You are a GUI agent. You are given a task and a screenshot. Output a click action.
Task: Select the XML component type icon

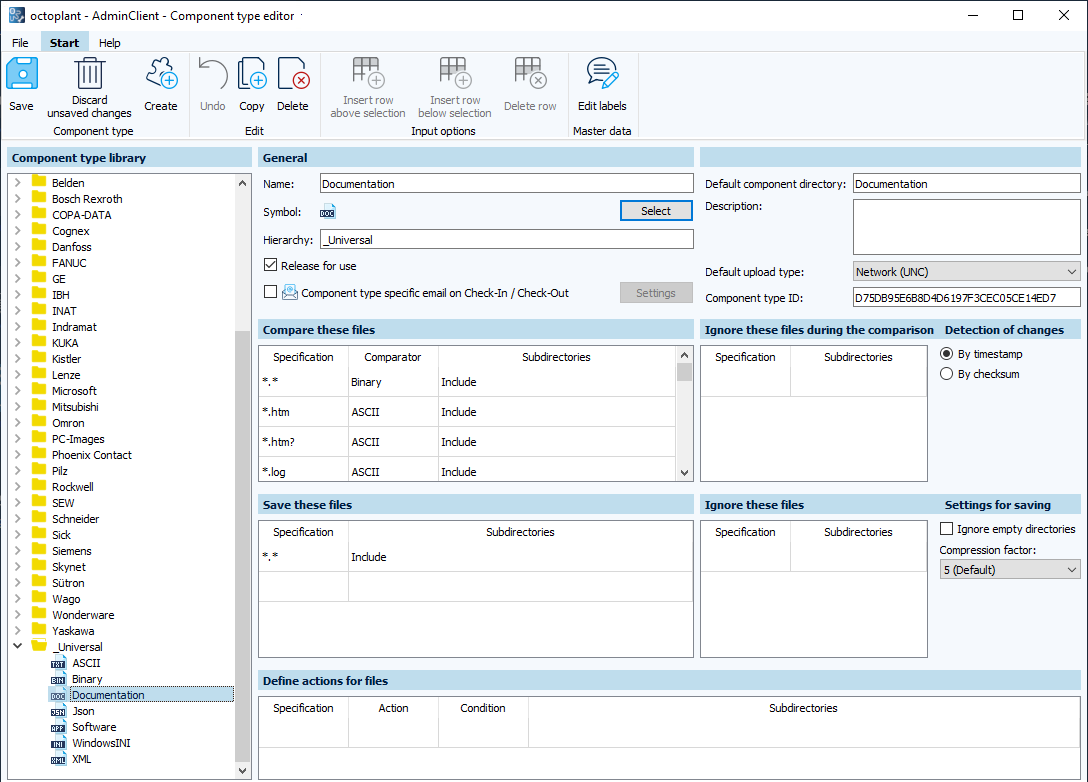58,759
